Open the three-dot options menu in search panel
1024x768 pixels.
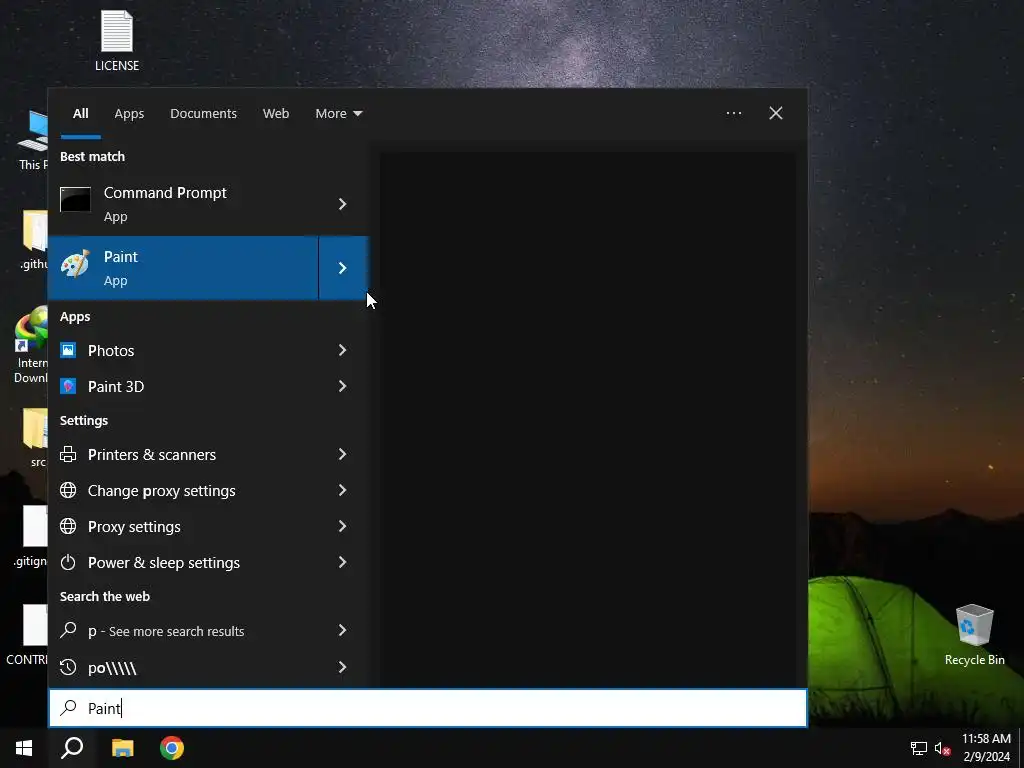(x=733, y=113)
